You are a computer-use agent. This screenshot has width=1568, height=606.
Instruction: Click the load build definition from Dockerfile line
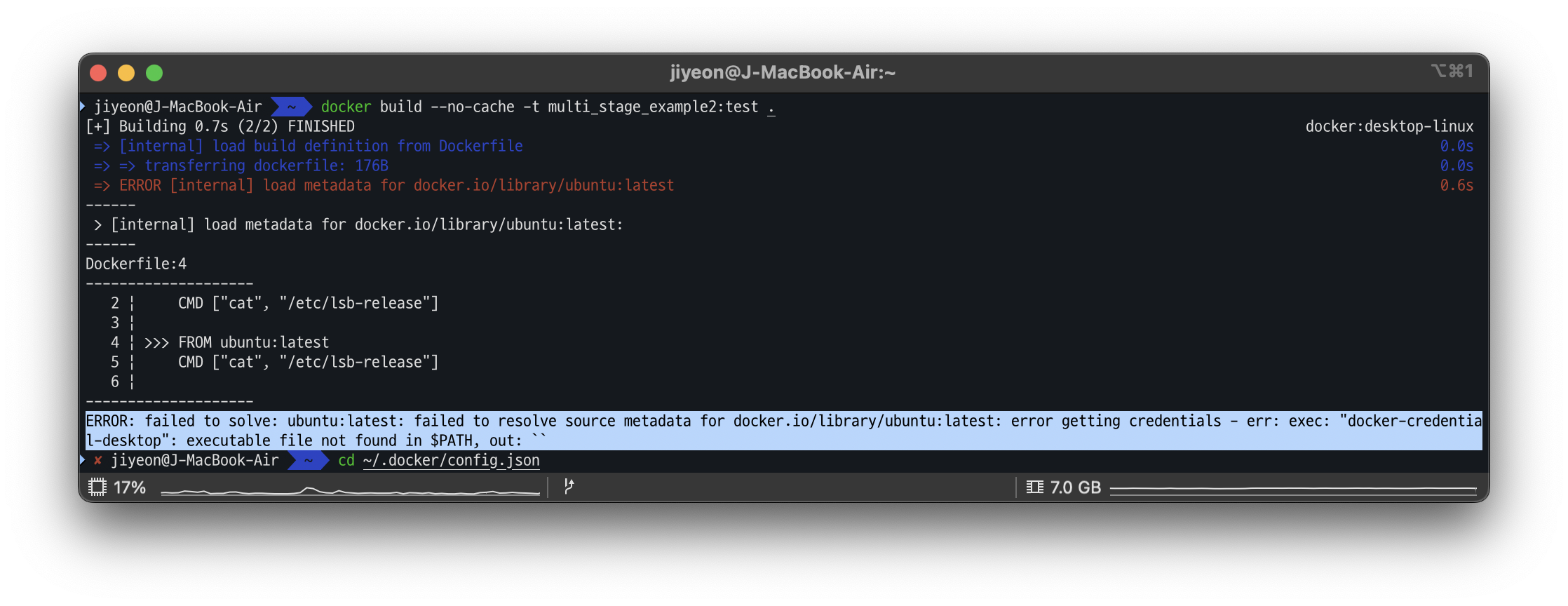coord(309,146)
